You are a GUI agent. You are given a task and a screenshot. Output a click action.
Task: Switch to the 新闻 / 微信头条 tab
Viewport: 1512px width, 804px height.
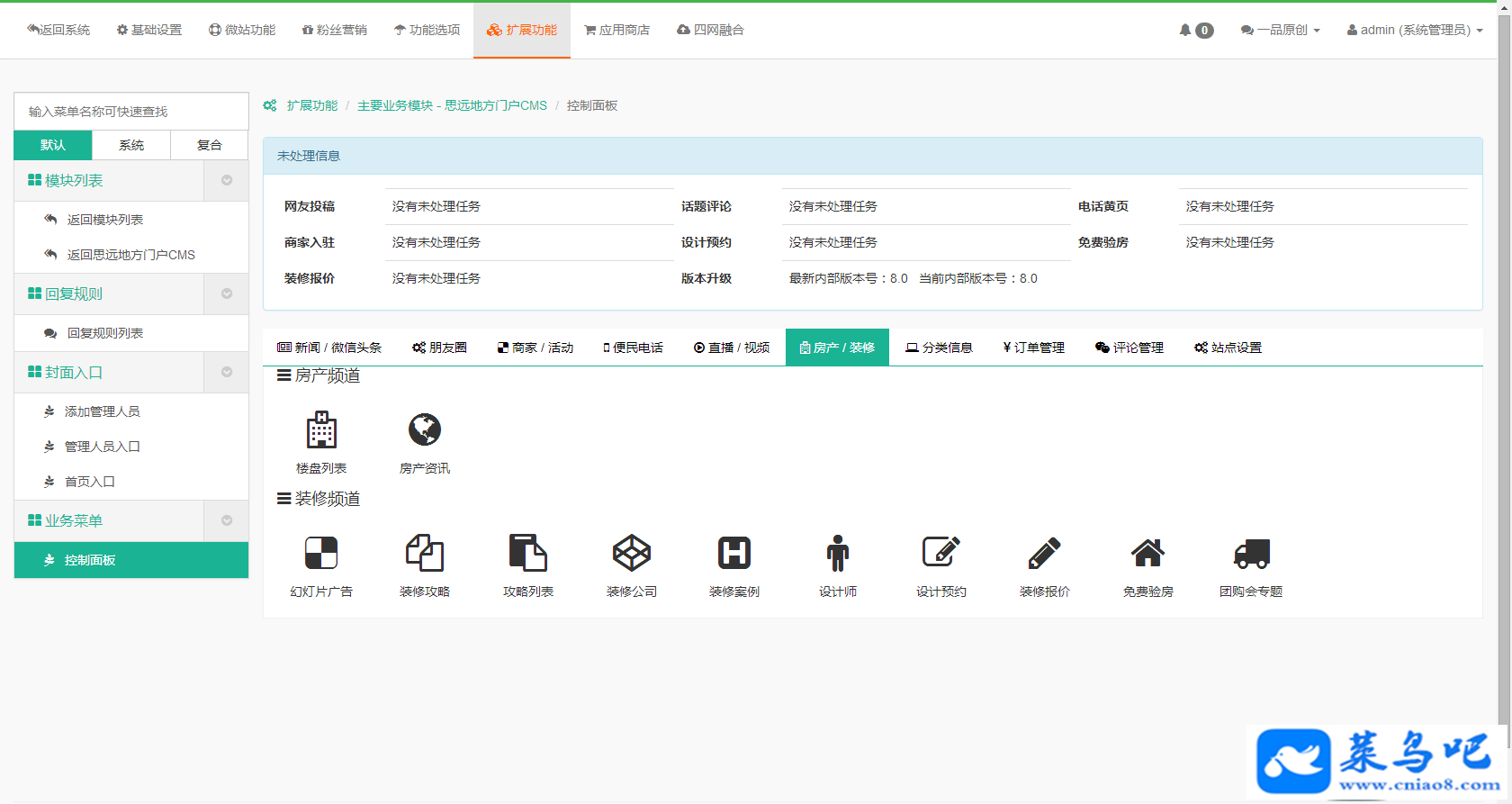329,348
